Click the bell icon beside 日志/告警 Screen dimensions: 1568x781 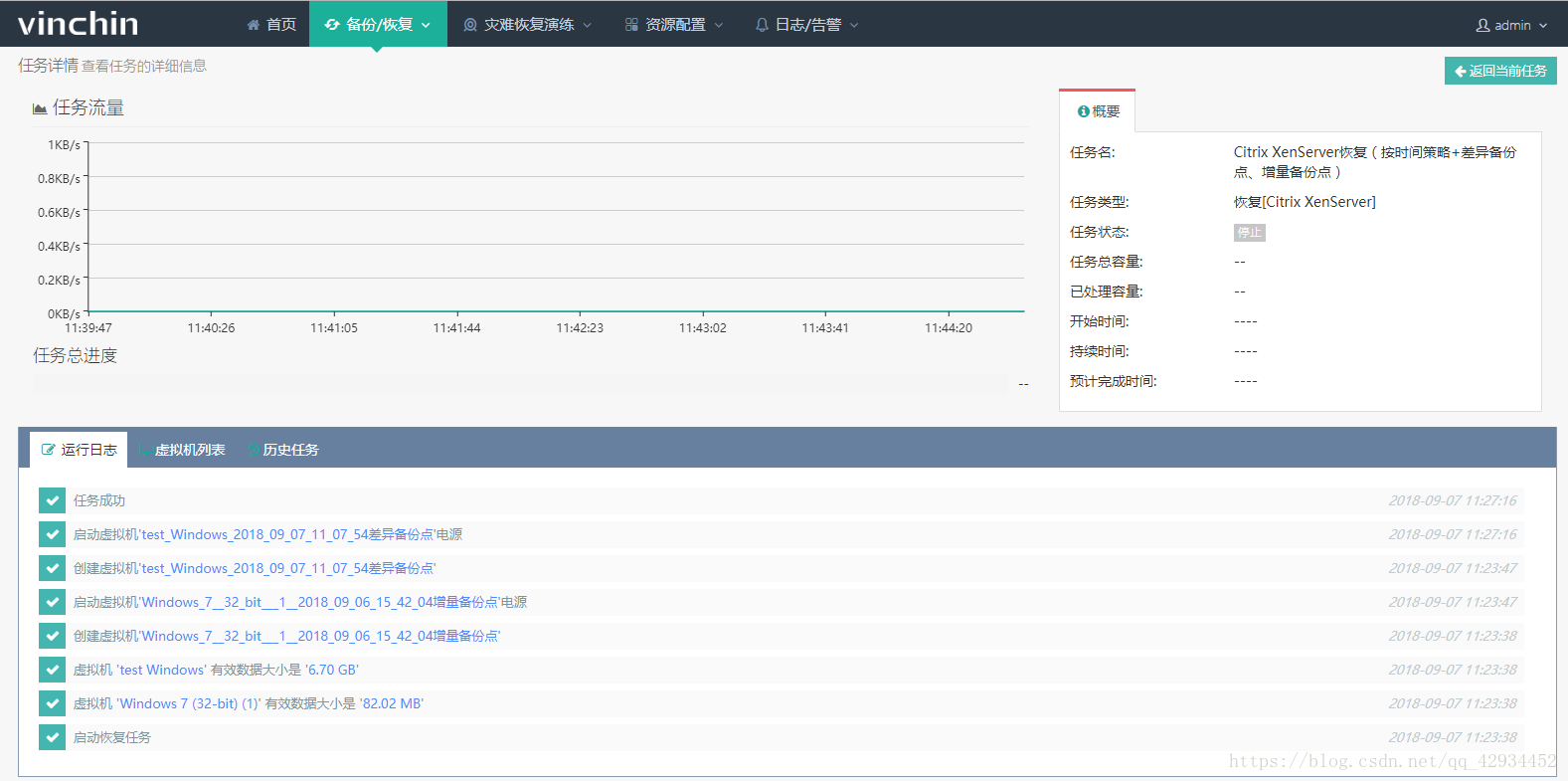tap(762, 25)
